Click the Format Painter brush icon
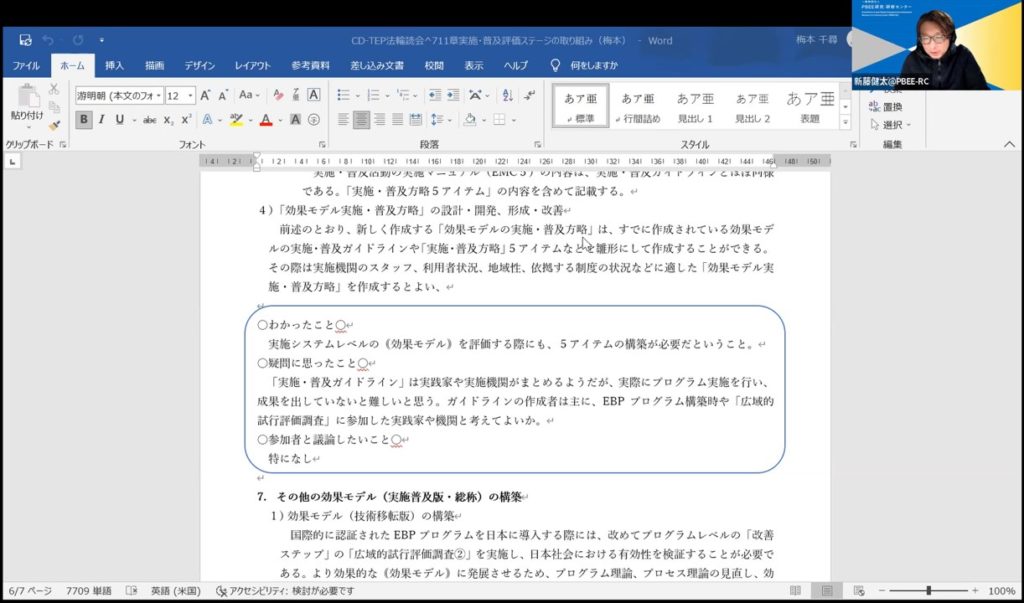 click(55, 127)
